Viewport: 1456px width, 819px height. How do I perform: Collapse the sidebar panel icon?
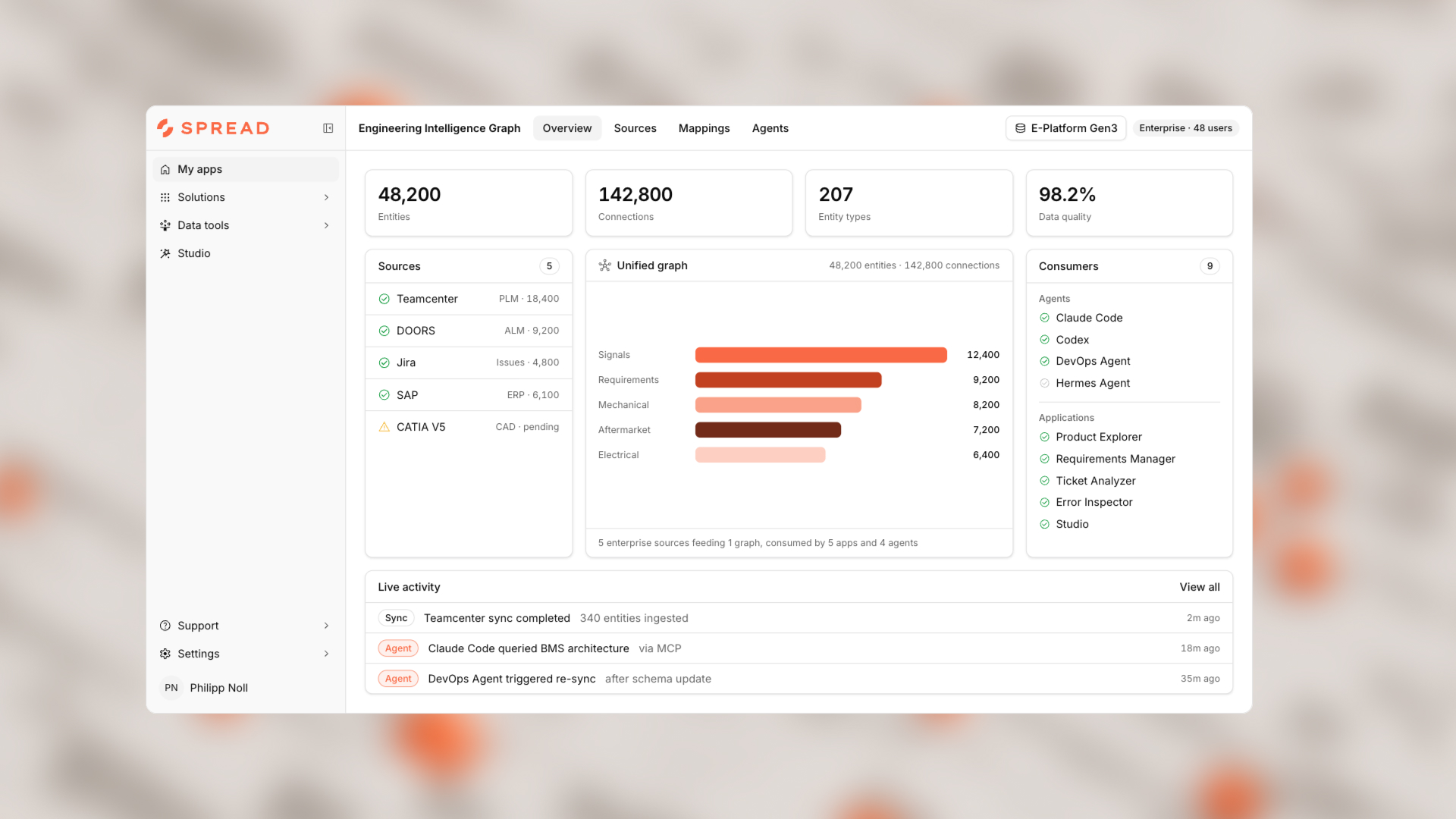click(x=328, y=128)
